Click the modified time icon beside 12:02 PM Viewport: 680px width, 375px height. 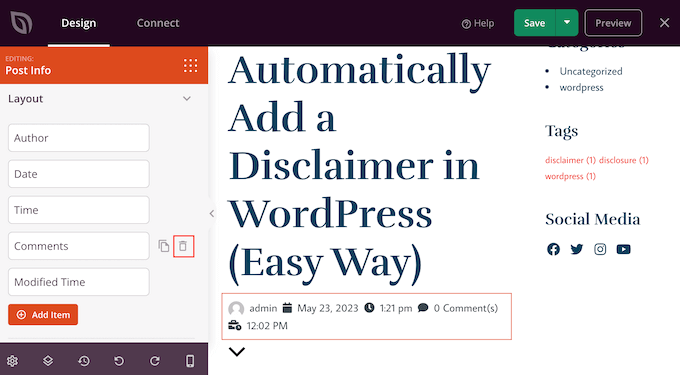[x=235, y=325]
